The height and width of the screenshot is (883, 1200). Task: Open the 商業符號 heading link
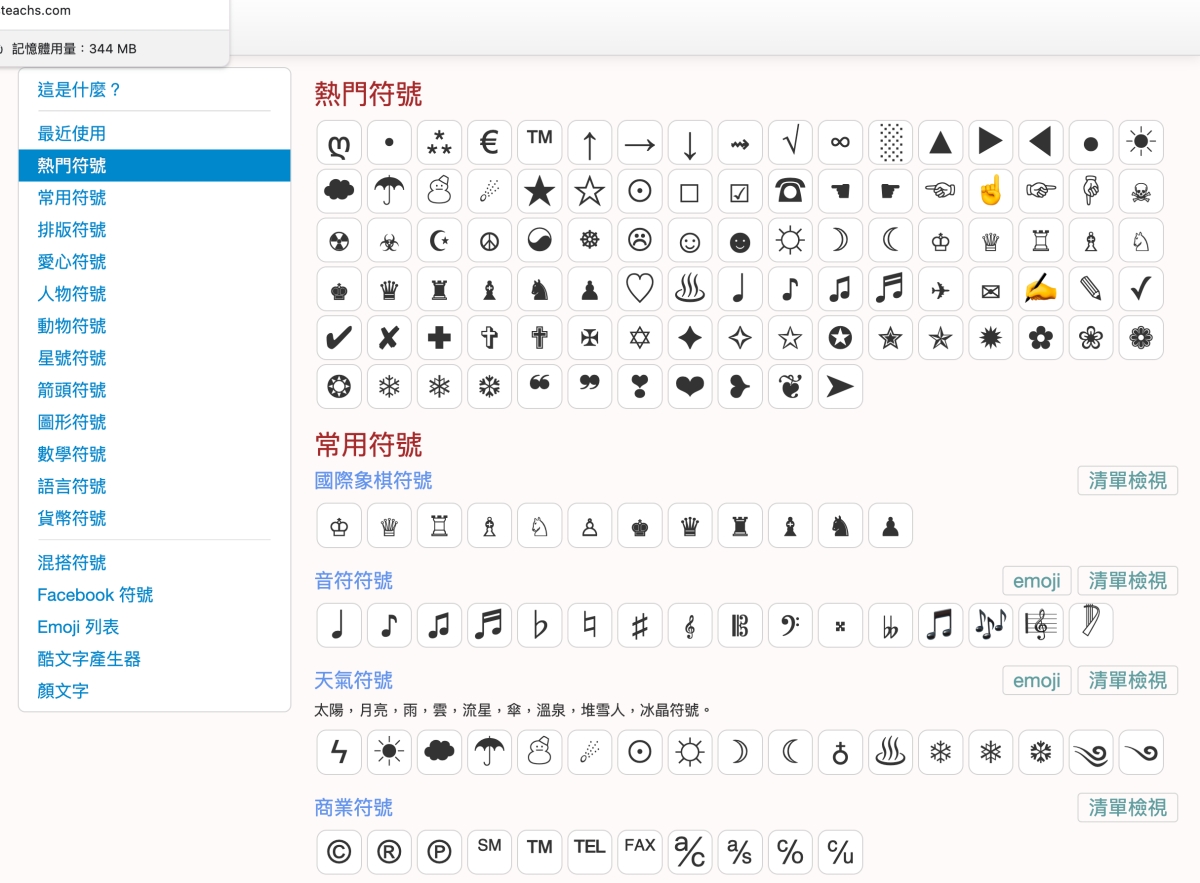[x=354, y=808]
